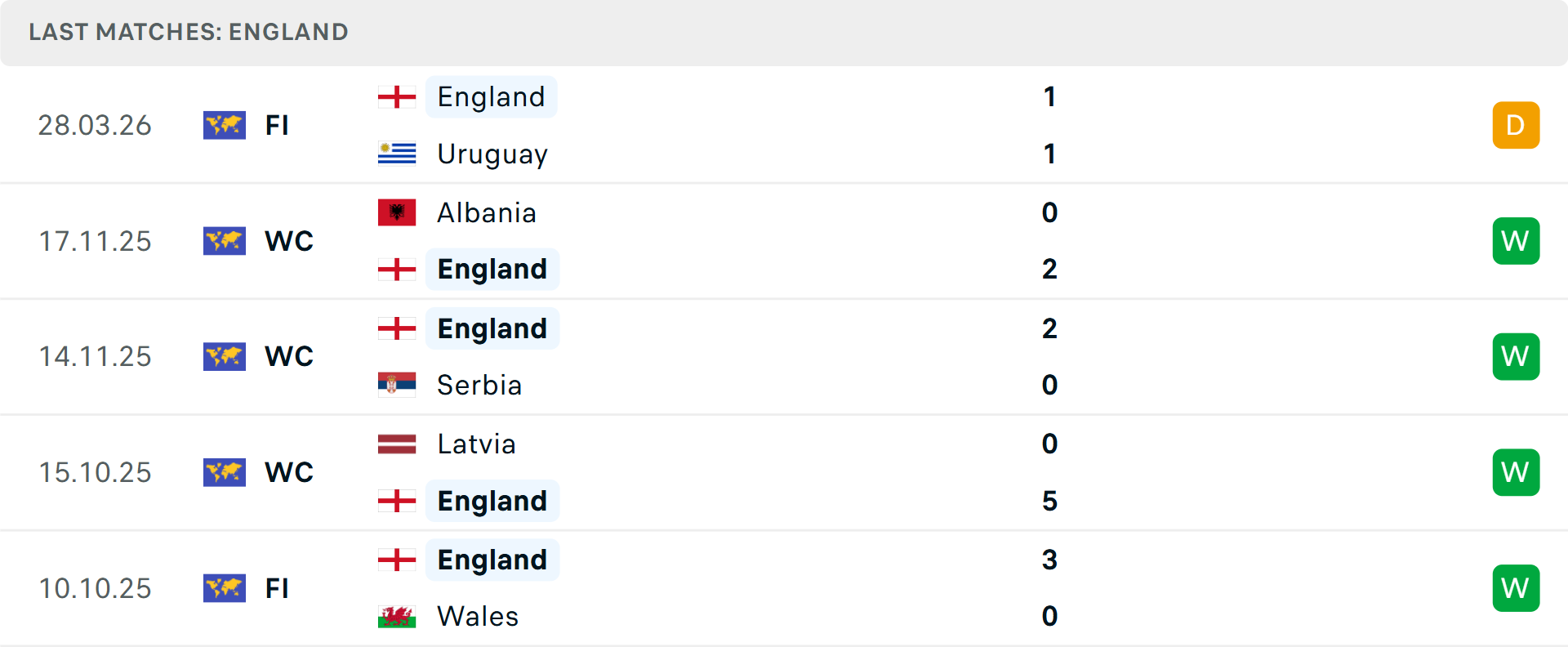Click the Wales flag icon
The image size is (1568, 647).
pyautogui.click(x=397, y=616)
